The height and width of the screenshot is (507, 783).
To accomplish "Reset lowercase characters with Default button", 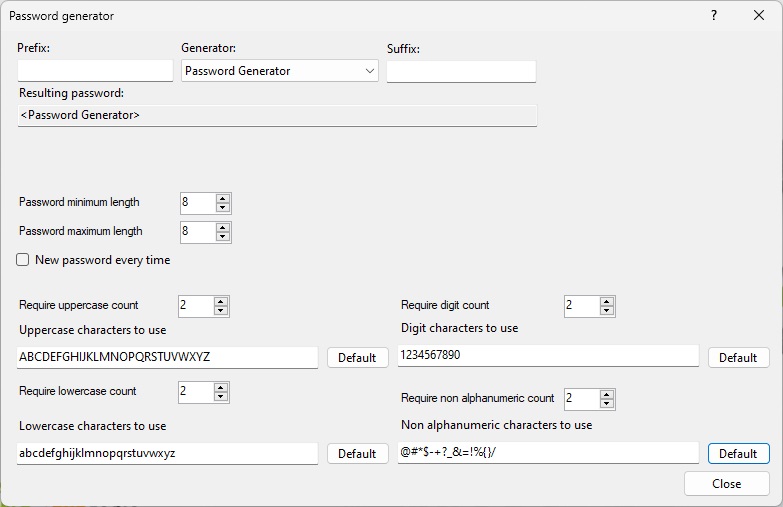I will (x=357, y=453).
